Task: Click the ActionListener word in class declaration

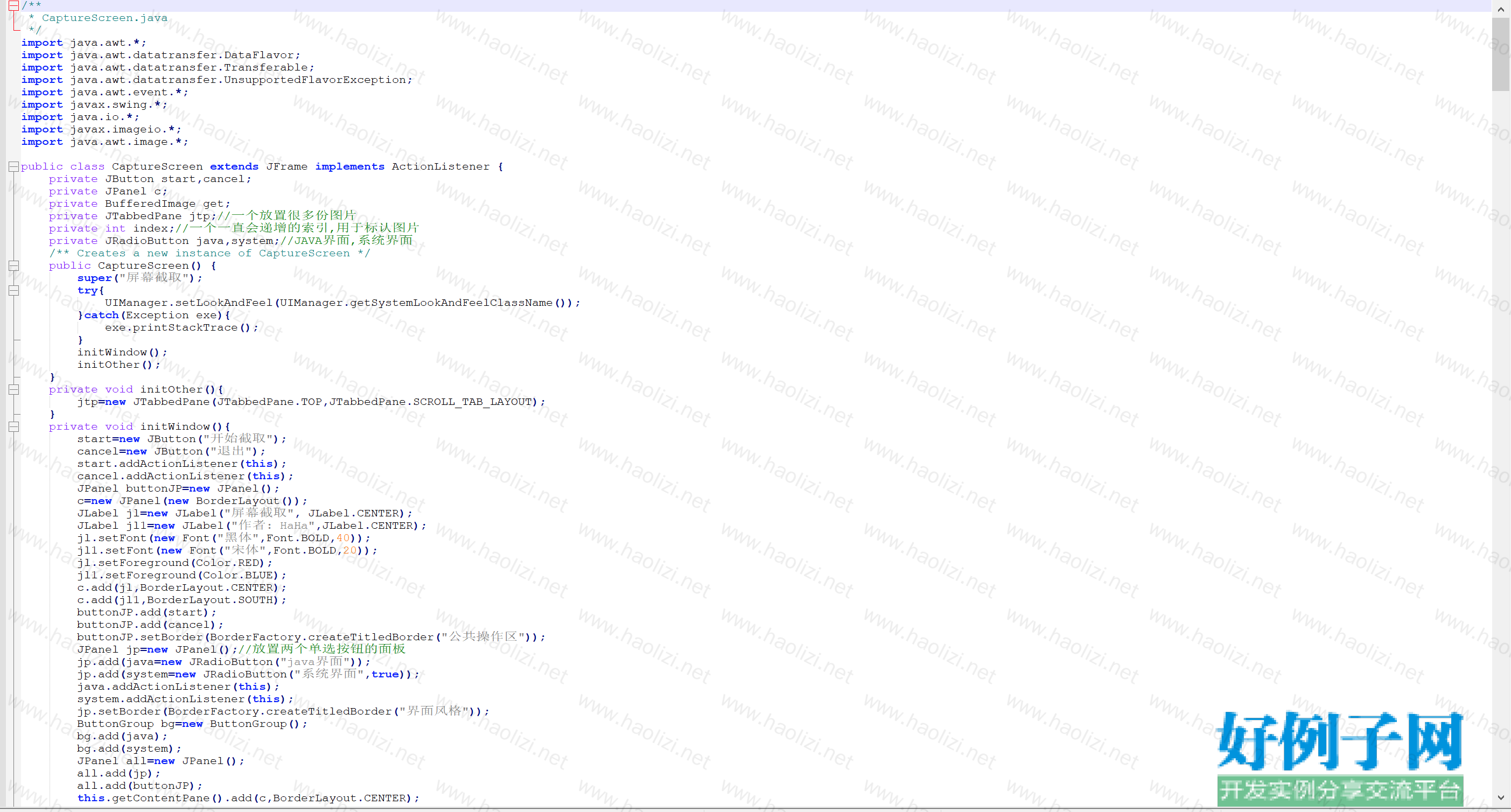Action: click(440, 166)
